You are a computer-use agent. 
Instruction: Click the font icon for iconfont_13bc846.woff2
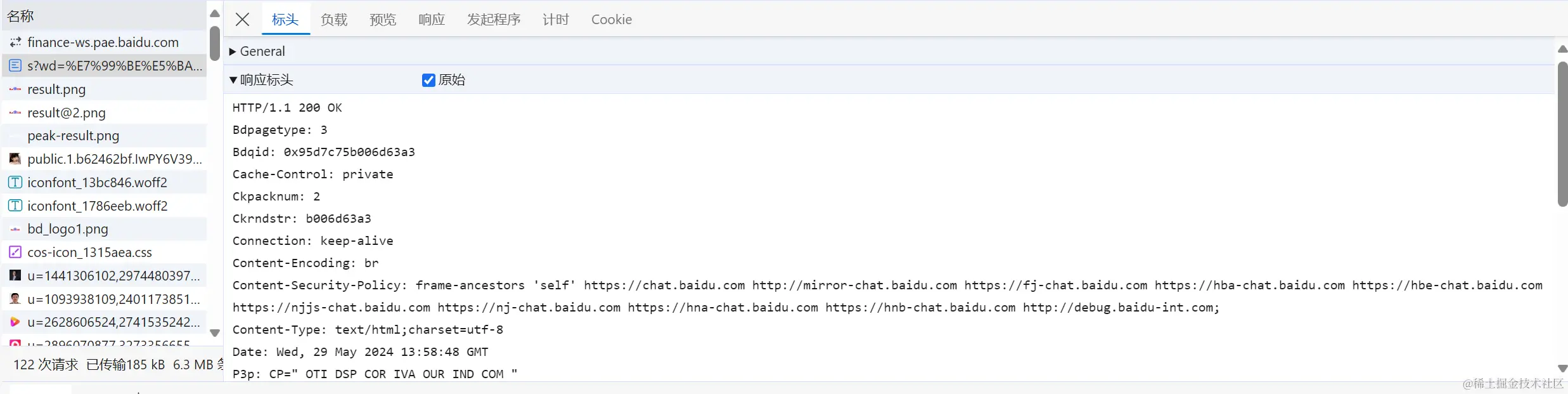(15, 183)
